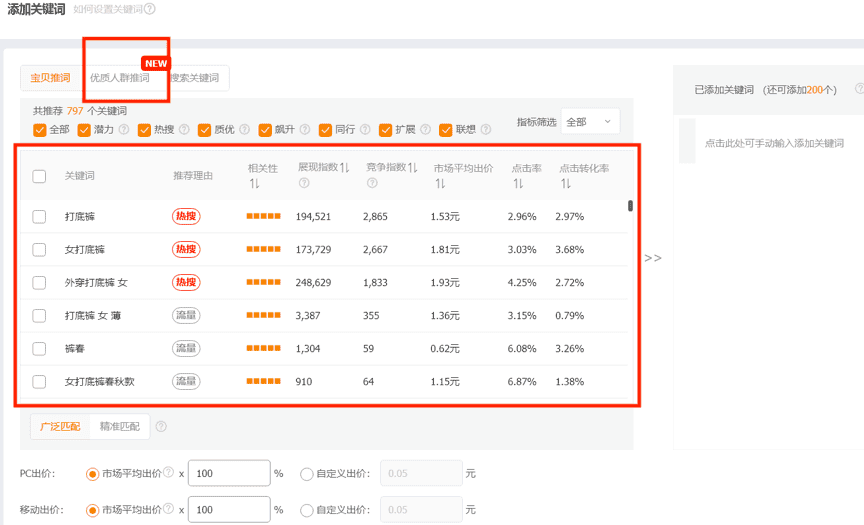Click PC bid percentage field showing 100
Screen dimensions: 864x525
[229, 473]
